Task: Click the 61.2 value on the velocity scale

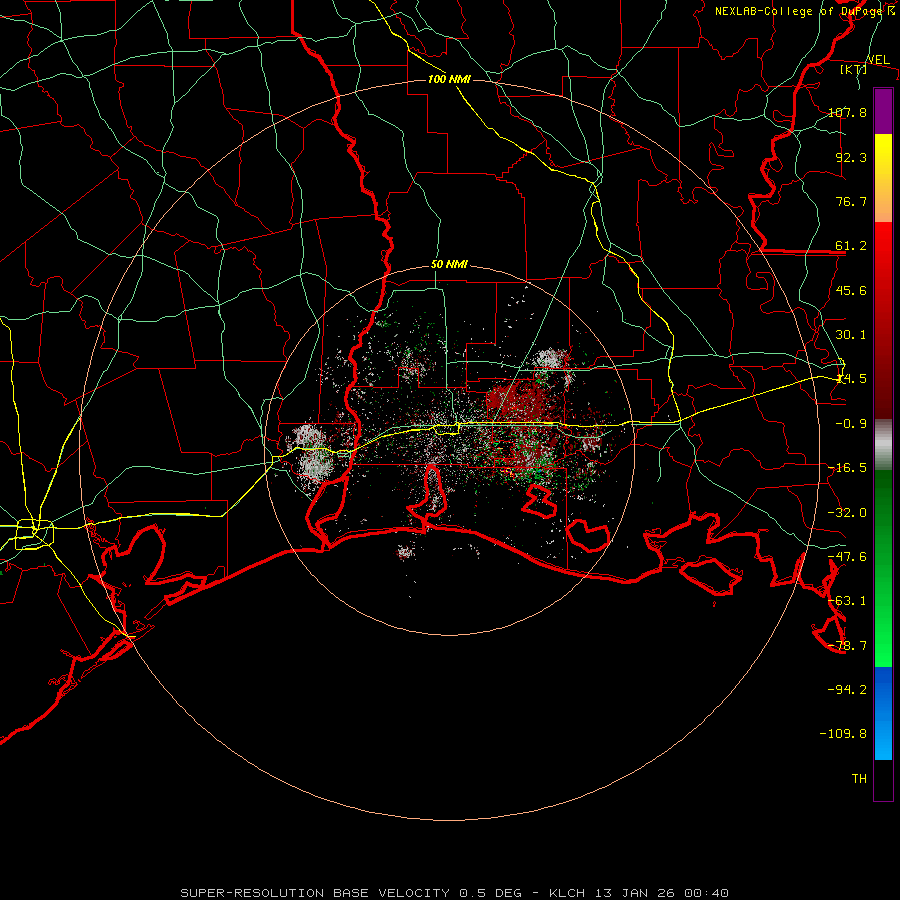Action: point(851,246)
